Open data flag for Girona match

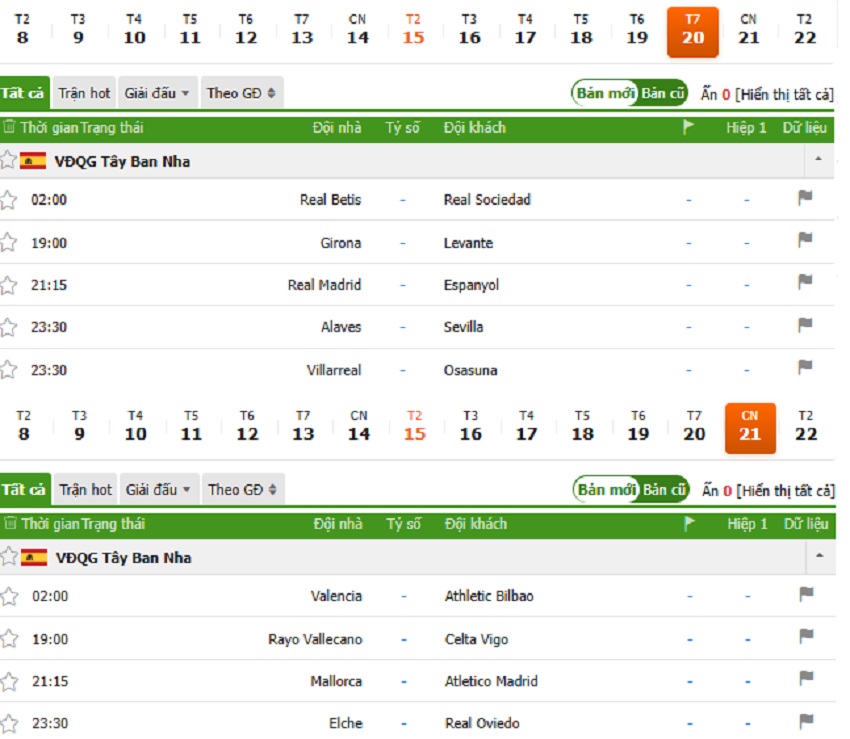[805, 240]
